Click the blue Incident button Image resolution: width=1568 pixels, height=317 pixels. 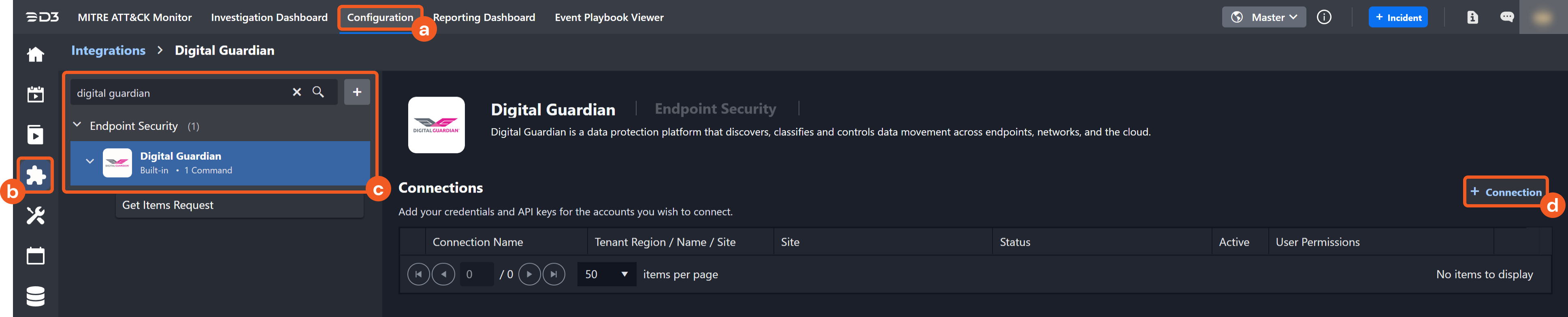point(1398,17)
